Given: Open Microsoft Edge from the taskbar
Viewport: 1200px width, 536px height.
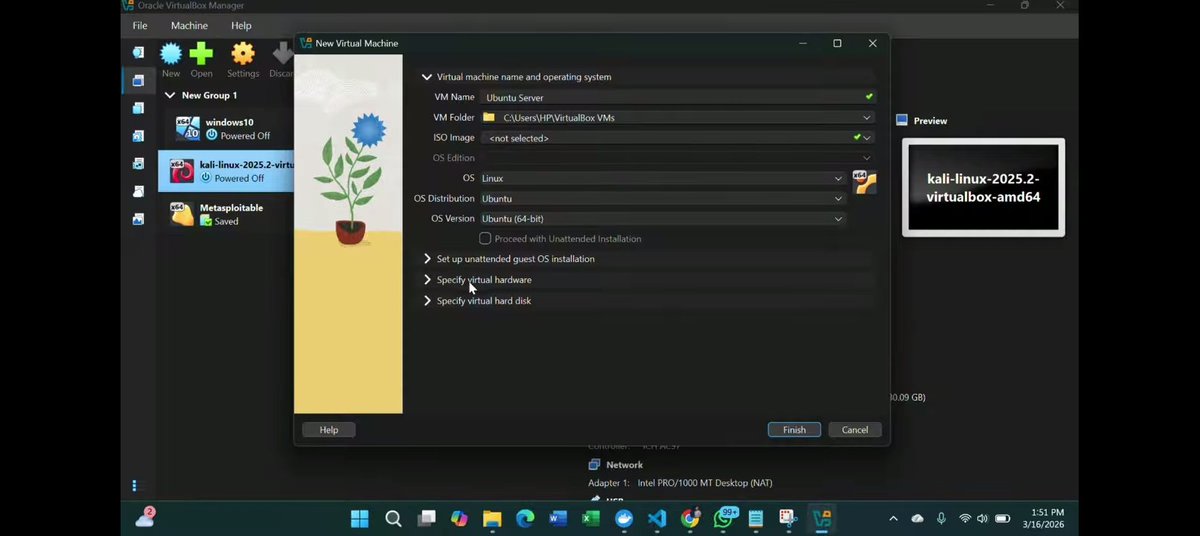Looking at the screenshot, I should pyautogui.click(x=525, y=518).
